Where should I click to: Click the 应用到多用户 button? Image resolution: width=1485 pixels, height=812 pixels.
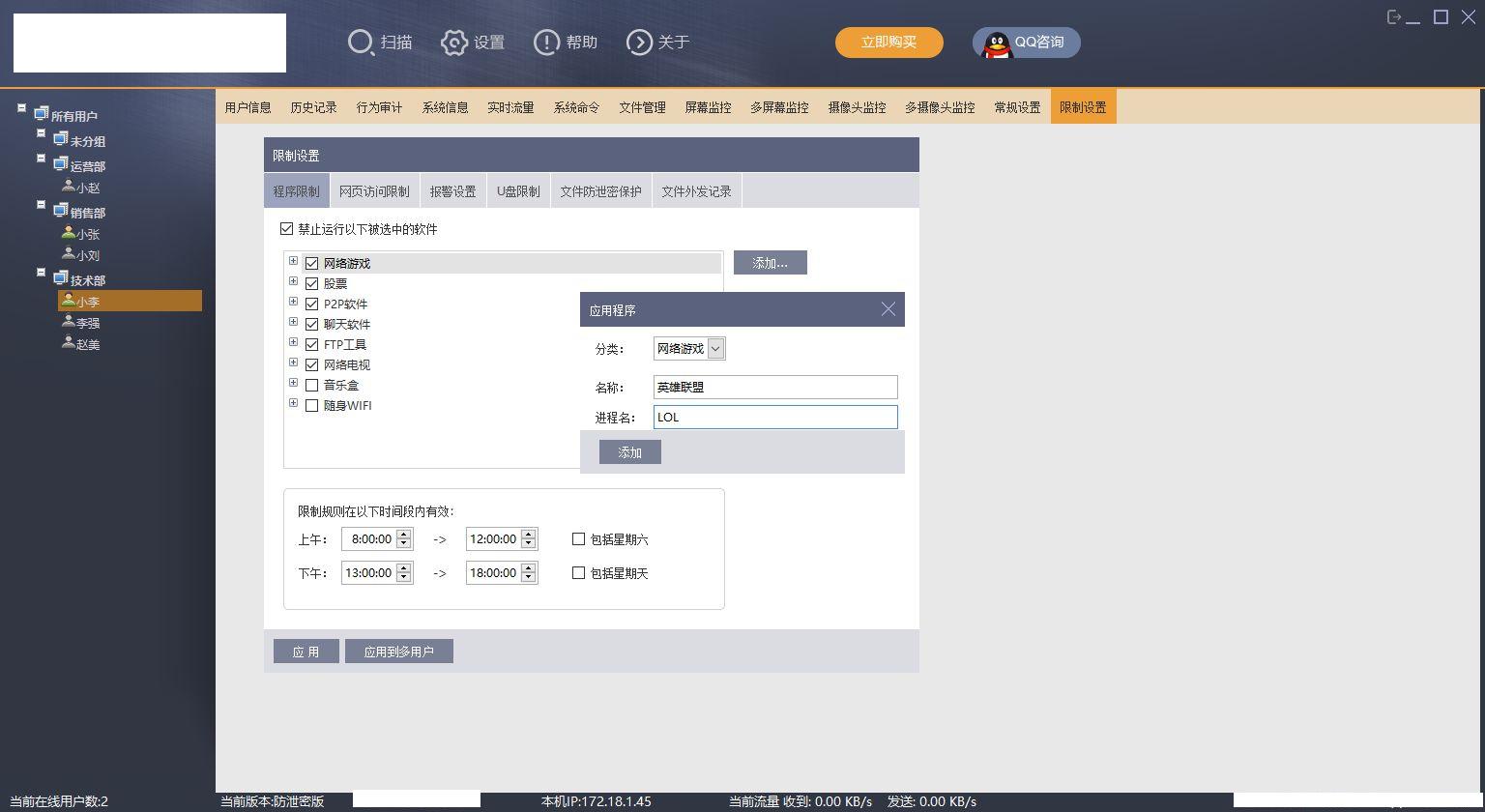coord(399,651)
